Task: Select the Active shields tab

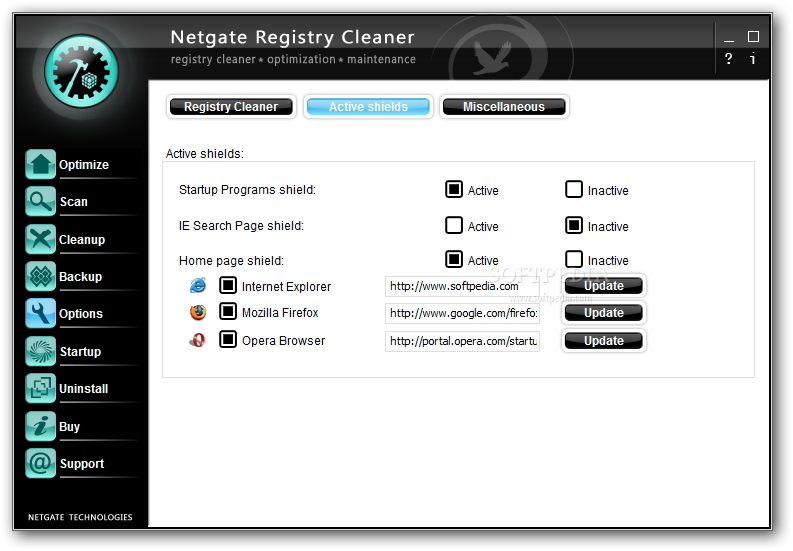Action: pyautogui.click(x=368, y=107)
